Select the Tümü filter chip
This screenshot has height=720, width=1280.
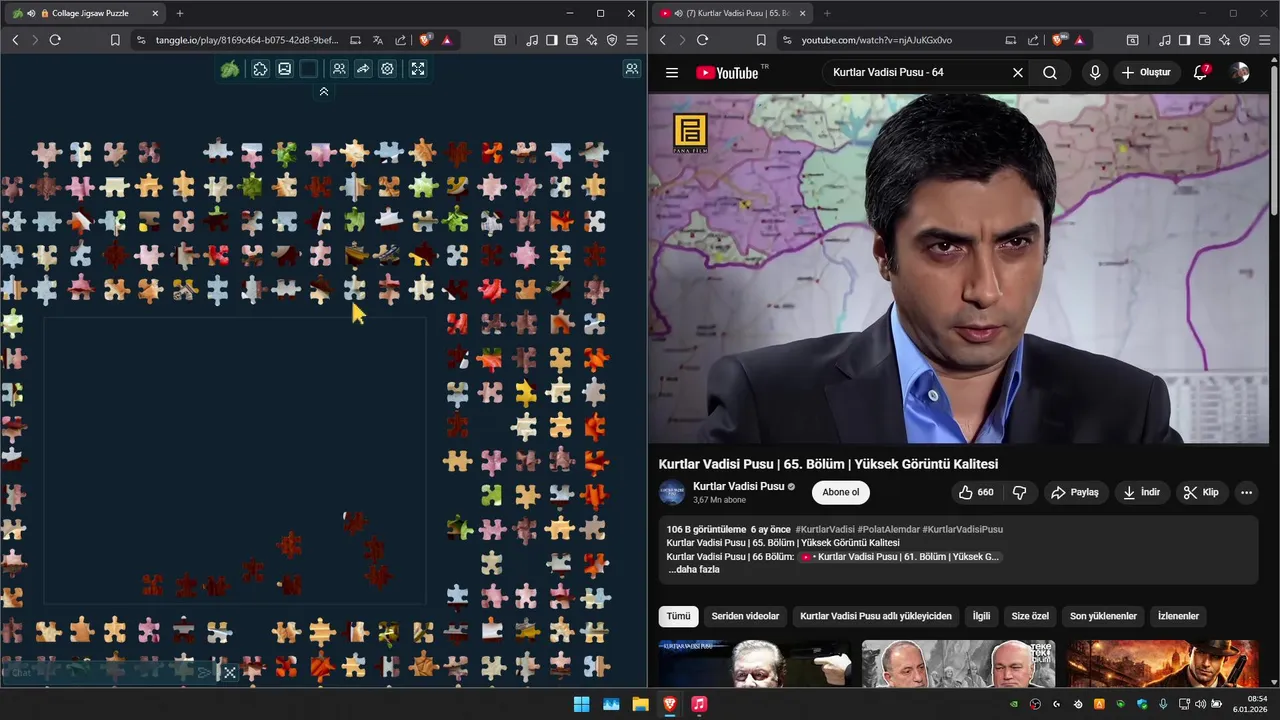(679, 616)
